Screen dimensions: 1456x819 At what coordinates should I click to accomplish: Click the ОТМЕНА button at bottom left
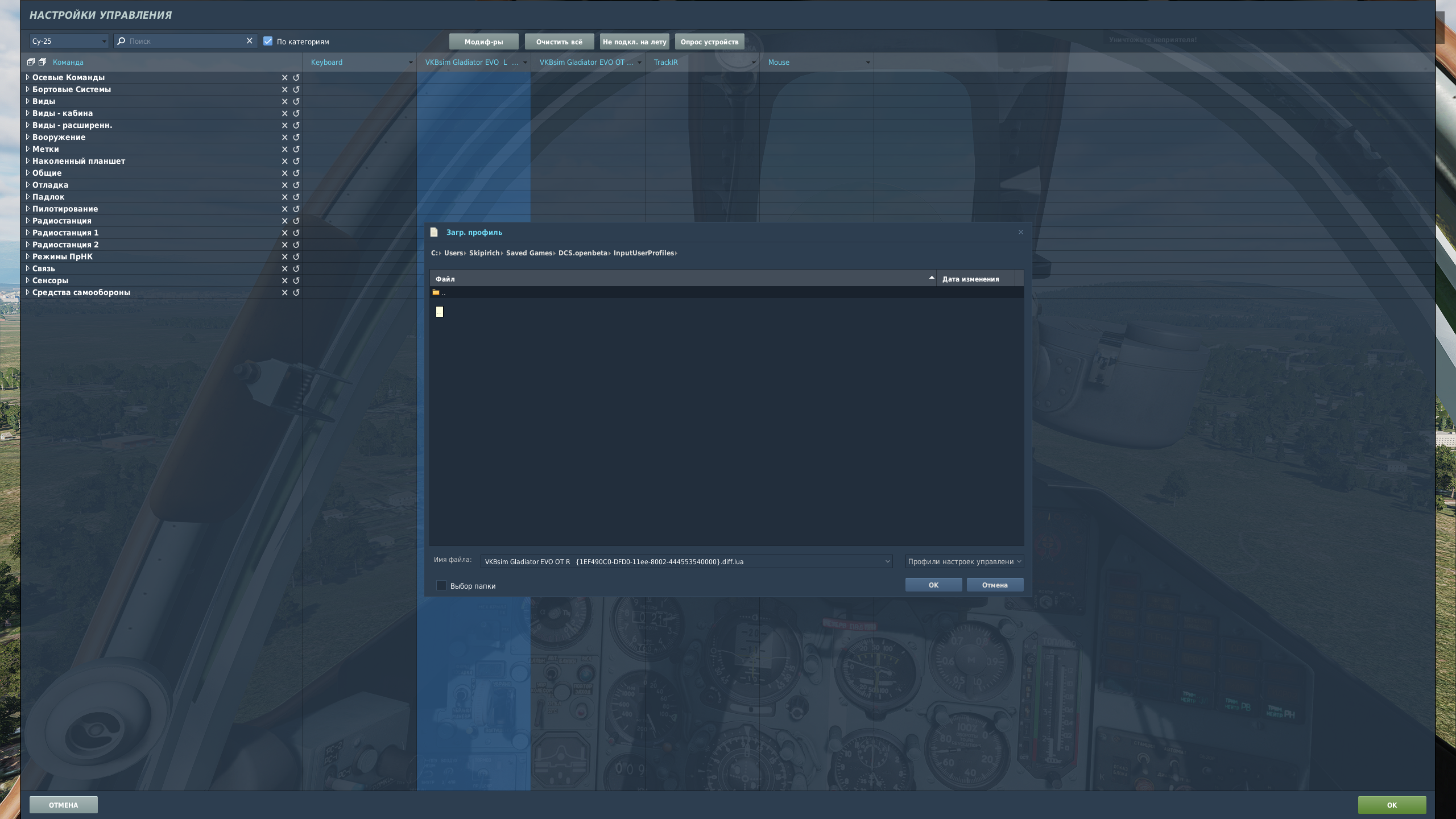63,805
